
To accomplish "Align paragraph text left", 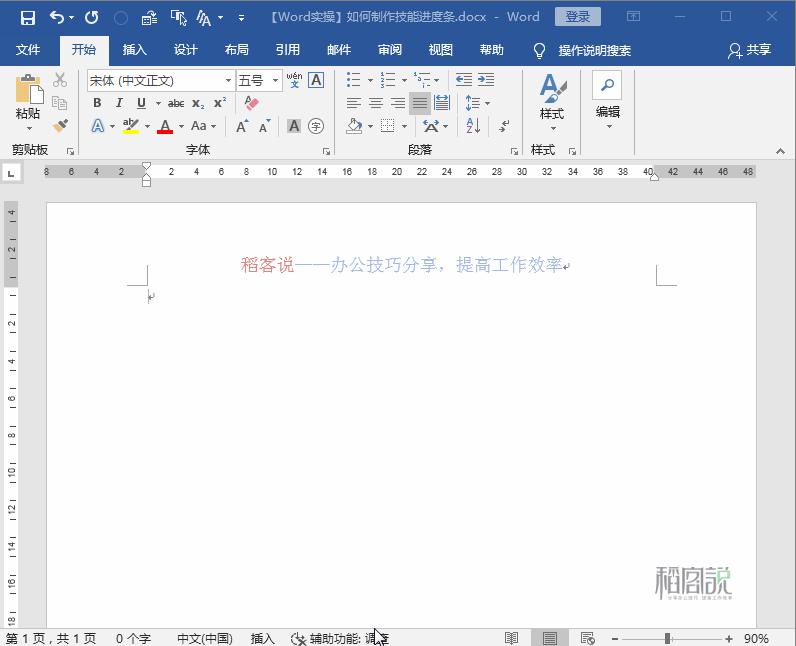I will [x=354, y=103].
